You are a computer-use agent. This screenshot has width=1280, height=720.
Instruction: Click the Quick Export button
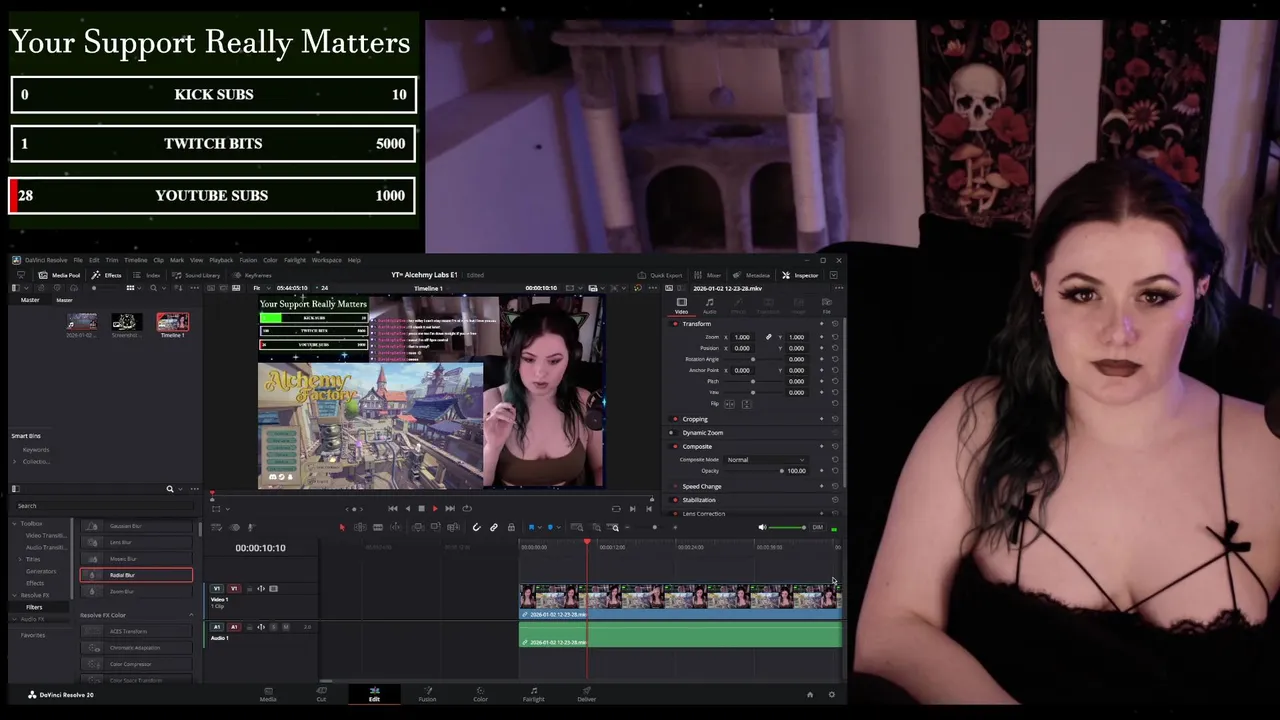pyautogui.click(x=661, y=275)
